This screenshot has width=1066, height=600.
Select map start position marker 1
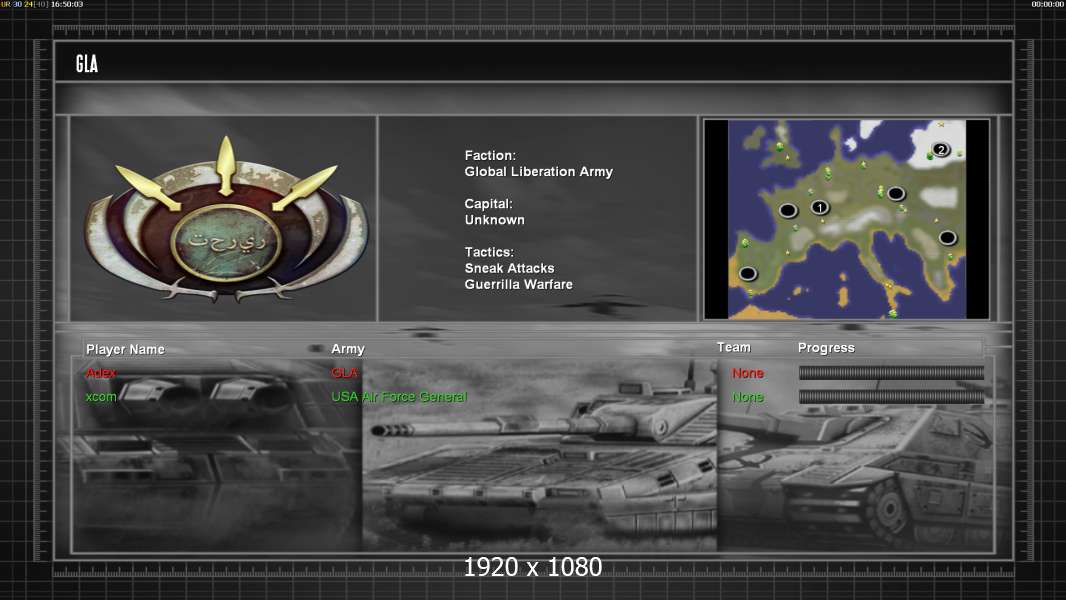pos(820,207)
